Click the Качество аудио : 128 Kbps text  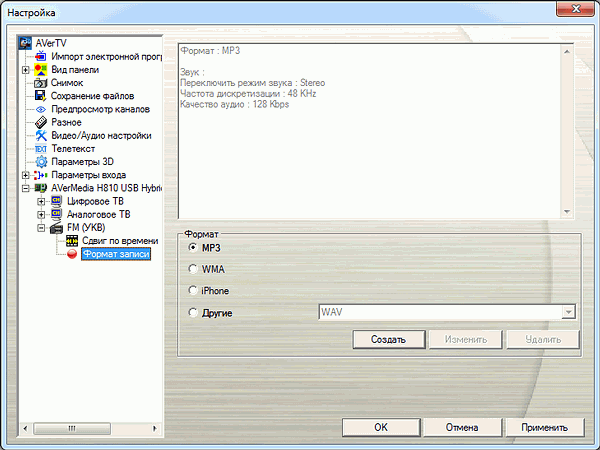235,104
